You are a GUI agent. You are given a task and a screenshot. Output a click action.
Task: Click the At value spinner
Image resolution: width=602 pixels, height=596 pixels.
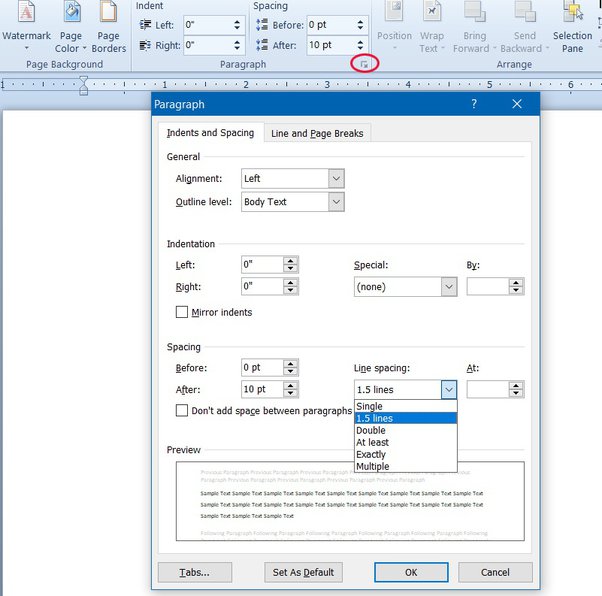click(x=516, y=390)
